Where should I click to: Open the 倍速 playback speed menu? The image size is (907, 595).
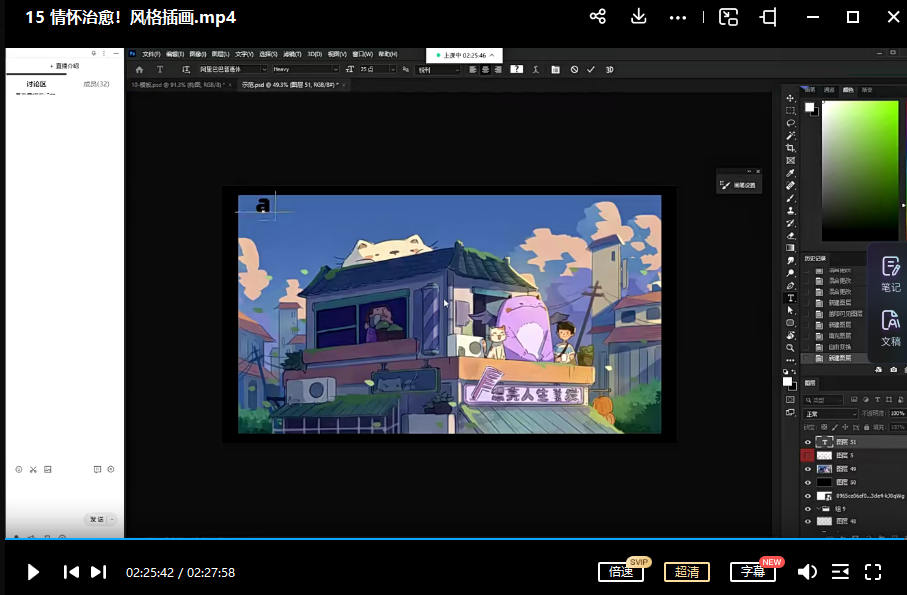click(621, 572)
